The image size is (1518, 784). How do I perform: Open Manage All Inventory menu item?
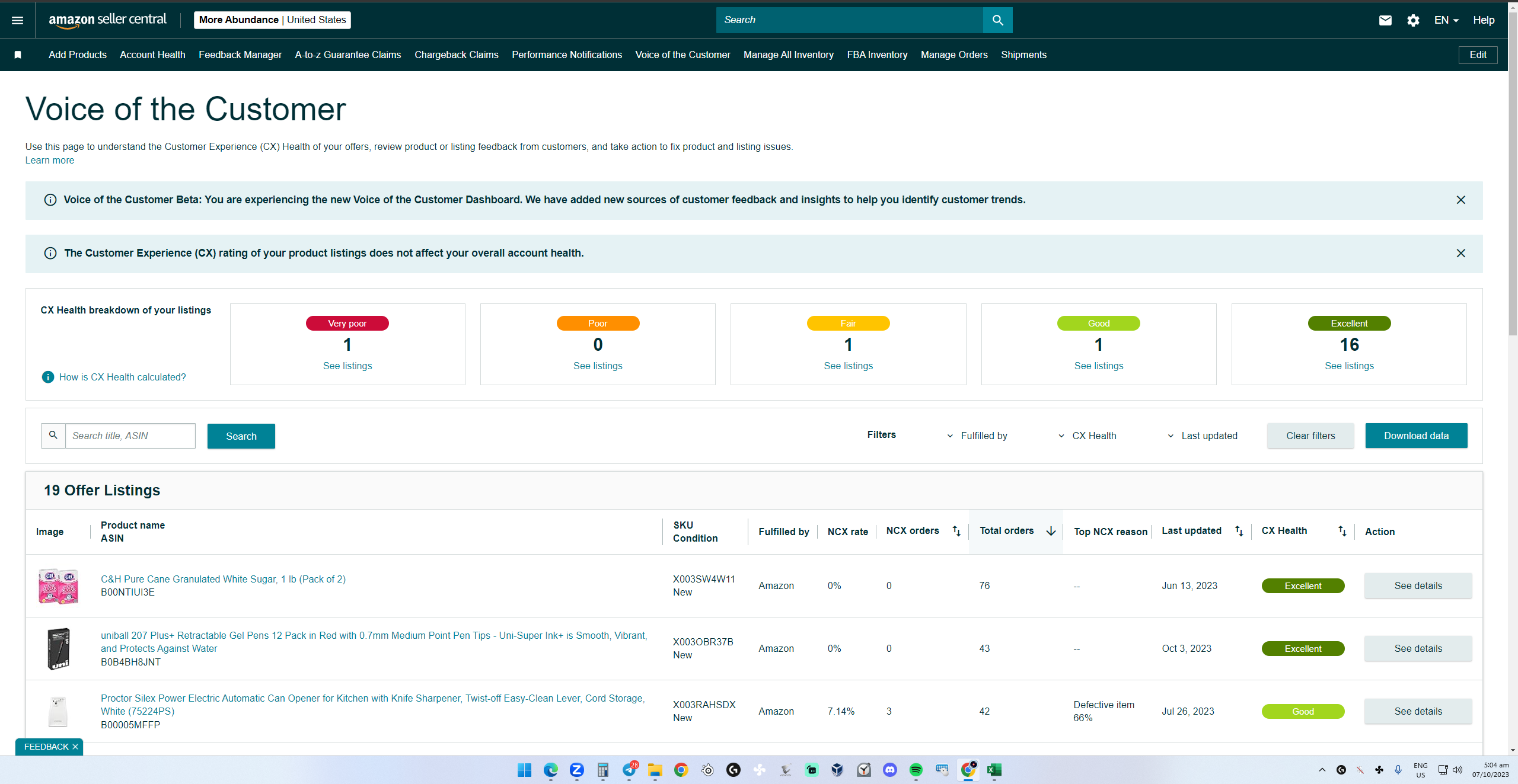pos(789,55)
